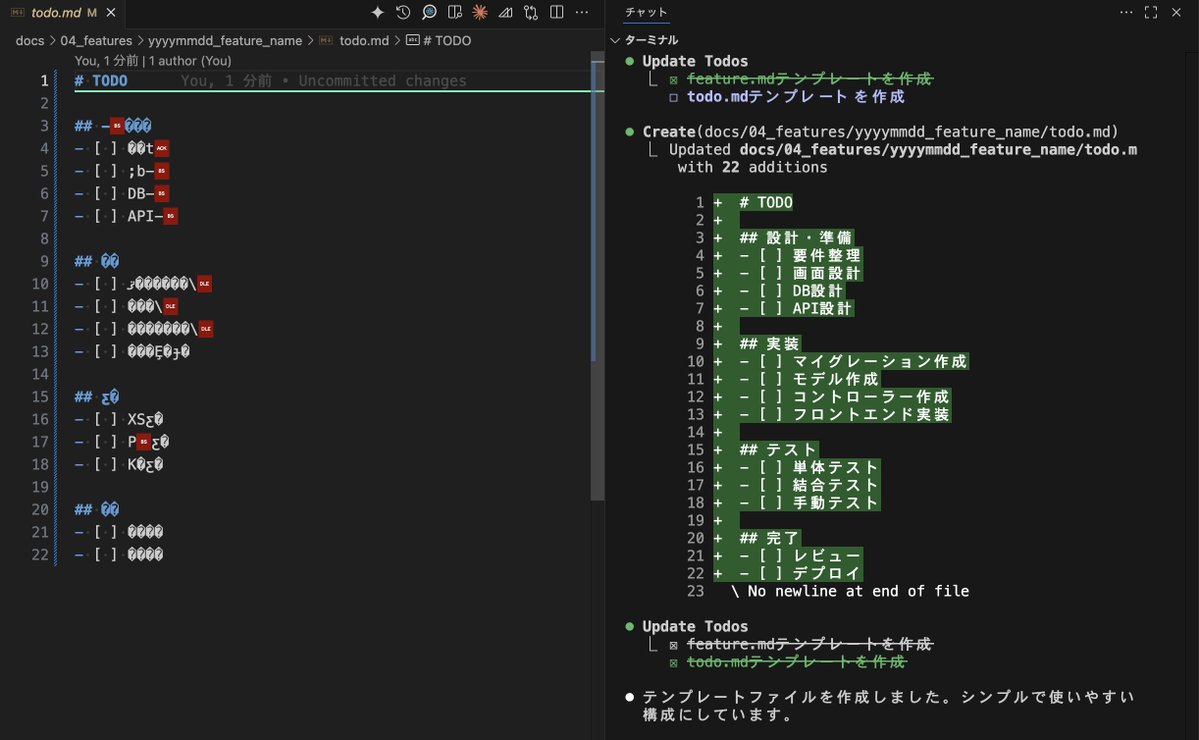The width and height of the screenshot is (1199, 740).
Task: Click '\ No newline at end of file' text
Action: click(850, 591)
